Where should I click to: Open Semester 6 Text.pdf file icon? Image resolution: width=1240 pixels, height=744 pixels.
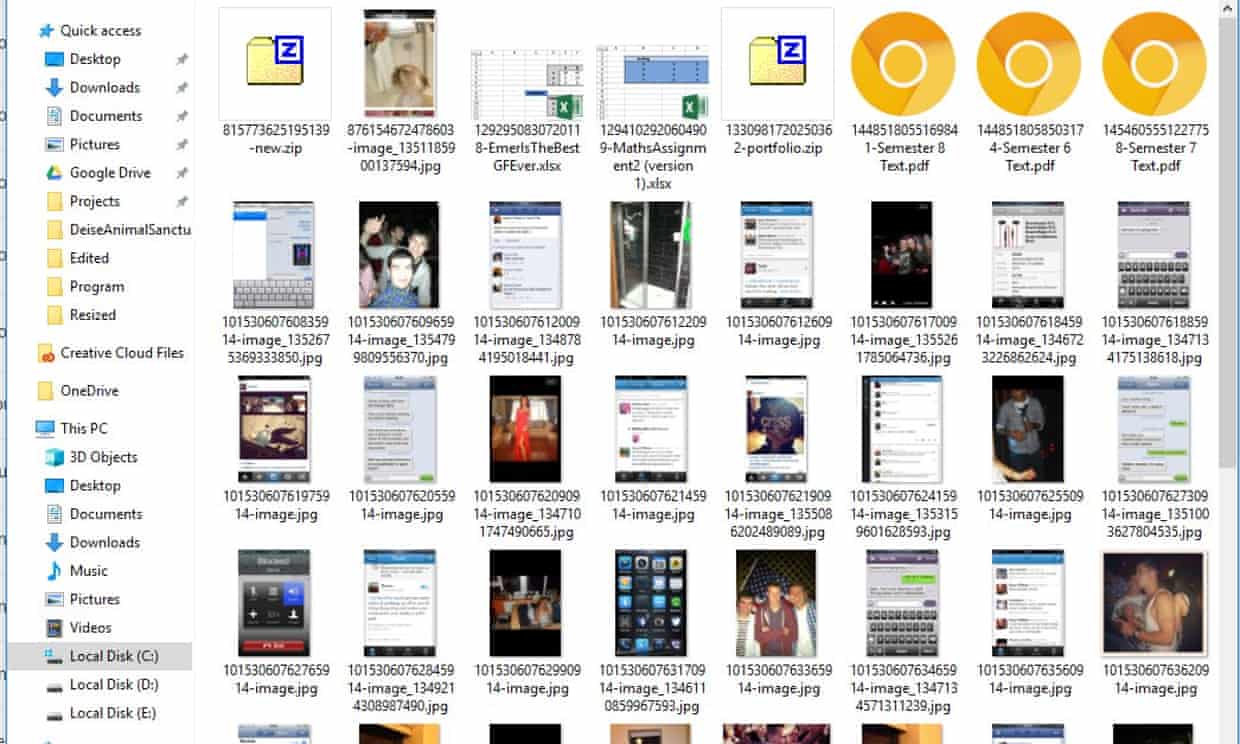pyautogui.click(x=1030, y=65)
